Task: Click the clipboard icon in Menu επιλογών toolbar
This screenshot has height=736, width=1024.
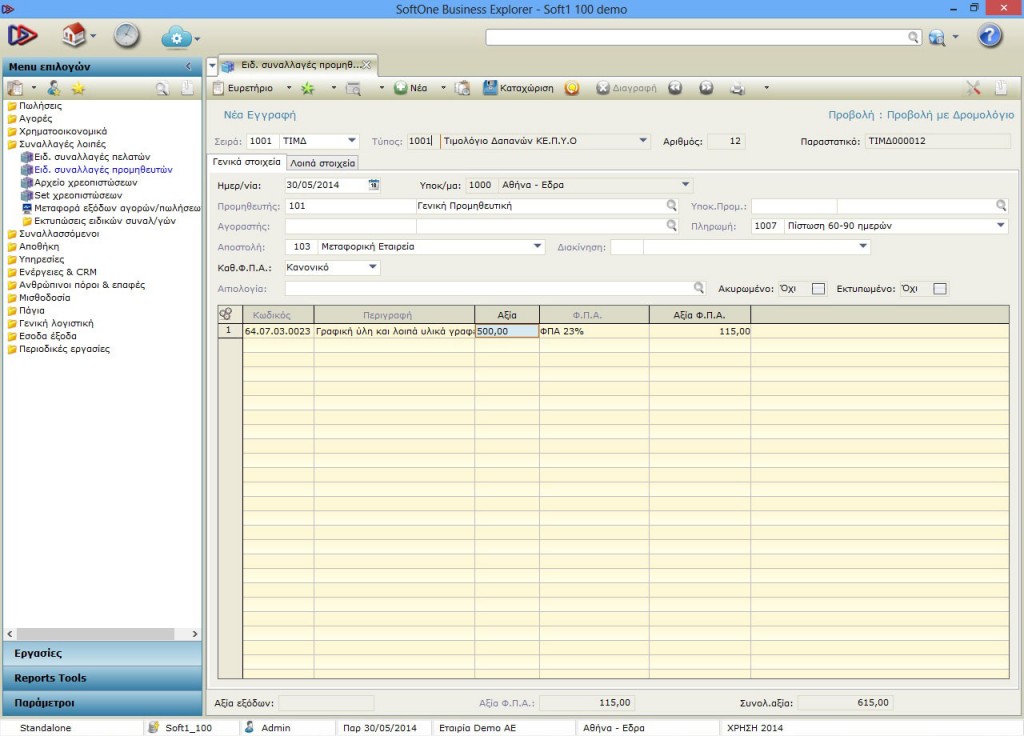Action: 15,88
